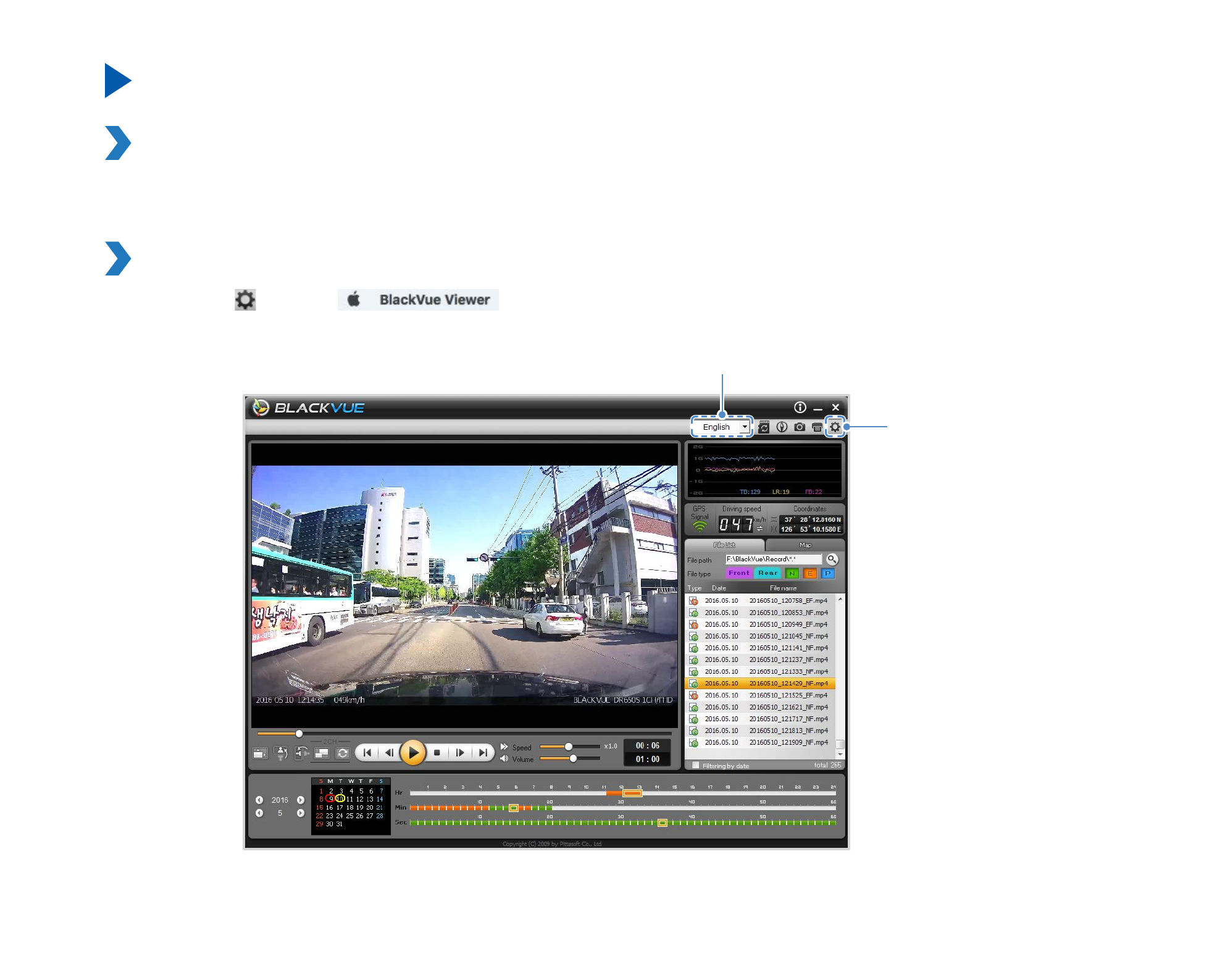Toggle the green N normal recording filter

pos(792,574)
